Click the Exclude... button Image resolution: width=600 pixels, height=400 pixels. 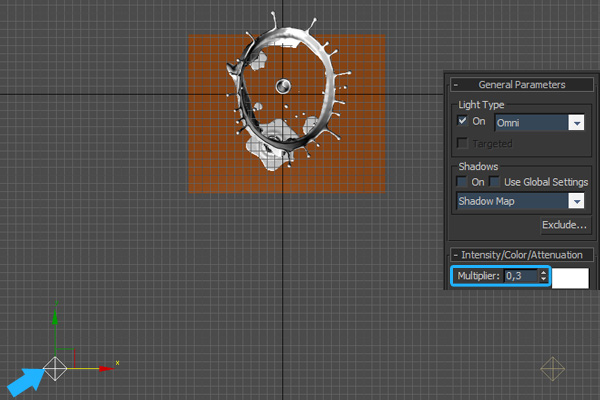click(x=564, y=225)
